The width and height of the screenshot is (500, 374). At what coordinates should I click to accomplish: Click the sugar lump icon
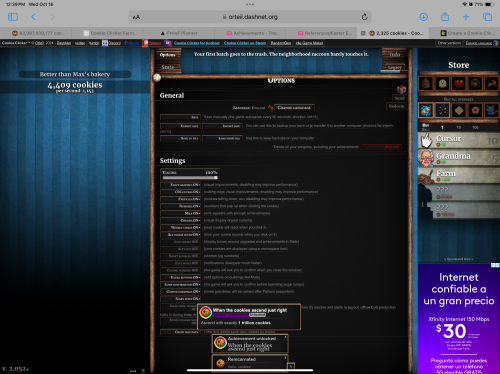click(157, 78)
